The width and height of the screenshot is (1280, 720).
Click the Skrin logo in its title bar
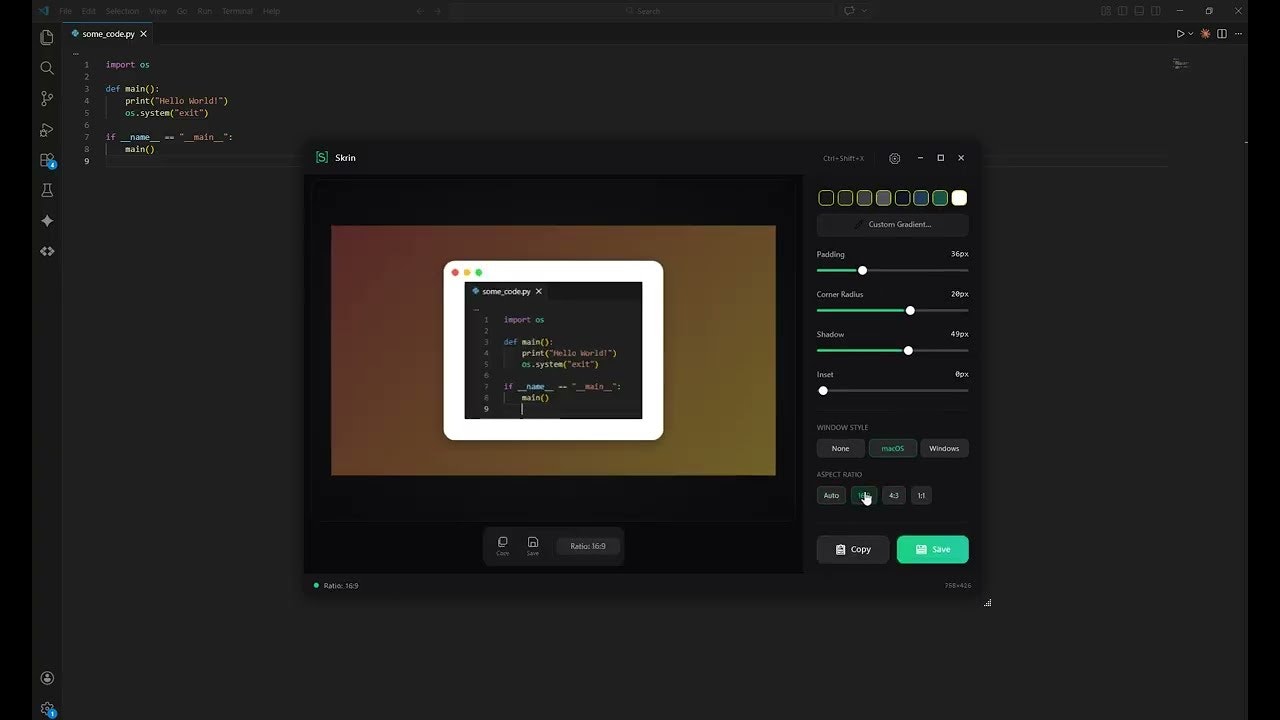(322, 158)
